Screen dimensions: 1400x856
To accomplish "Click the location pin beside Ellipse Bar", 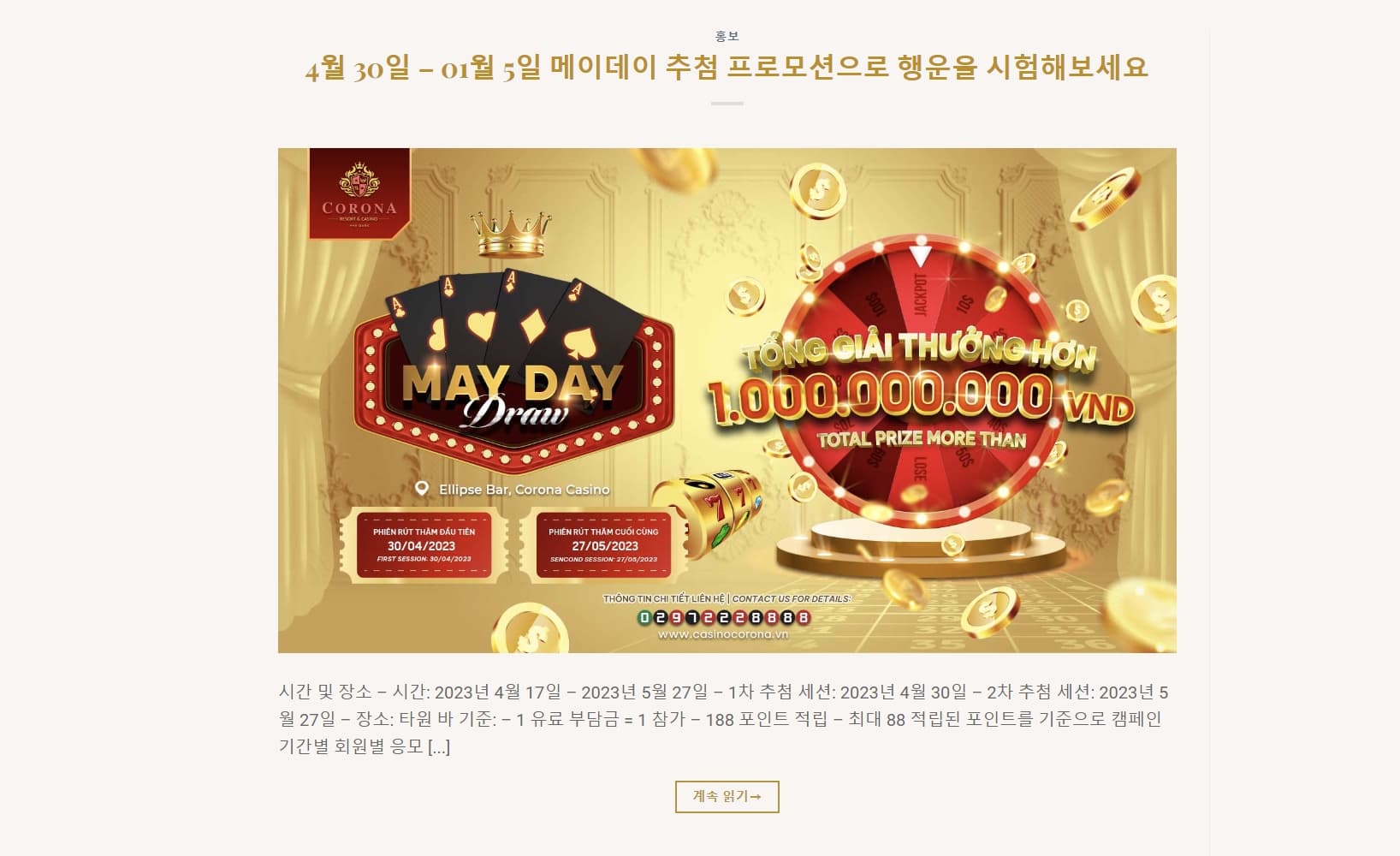I will (421, 489).
